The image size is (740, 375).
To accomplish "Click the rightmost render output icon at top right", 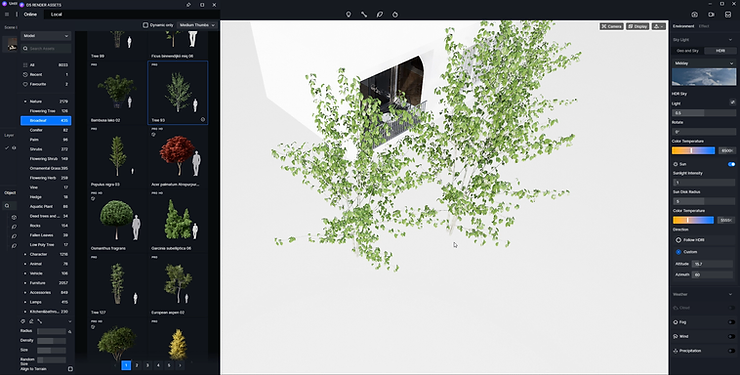I will pos(728,15).
